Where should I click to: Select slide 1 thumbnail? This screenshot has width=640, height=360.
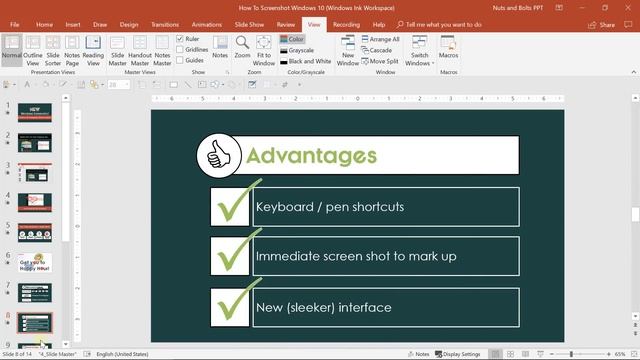click(35, 113)
